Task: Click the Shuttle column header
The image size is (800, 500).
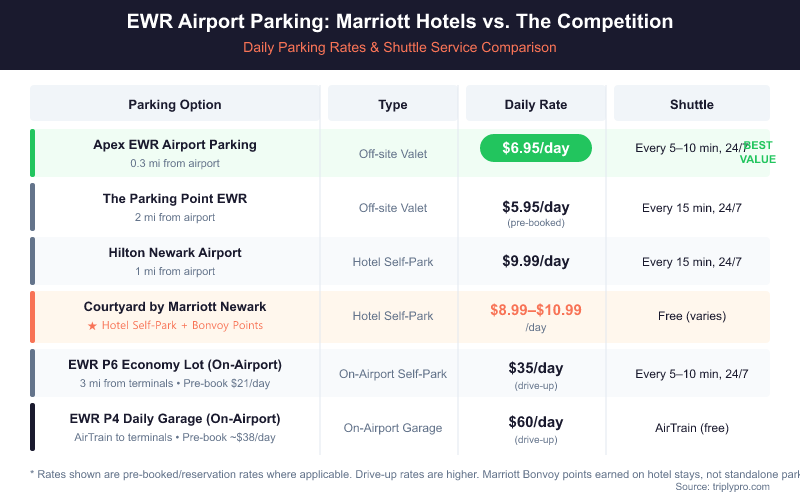Action: coord(691,104)
